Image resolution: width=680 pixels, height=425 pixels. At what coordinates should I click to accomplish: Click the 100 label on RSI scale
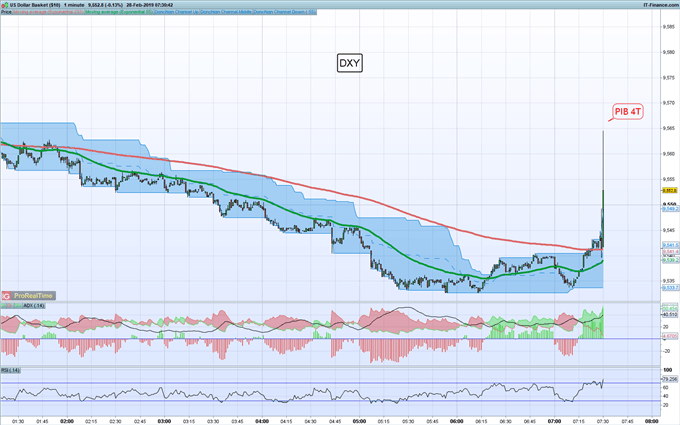click(x=667, y=370)
